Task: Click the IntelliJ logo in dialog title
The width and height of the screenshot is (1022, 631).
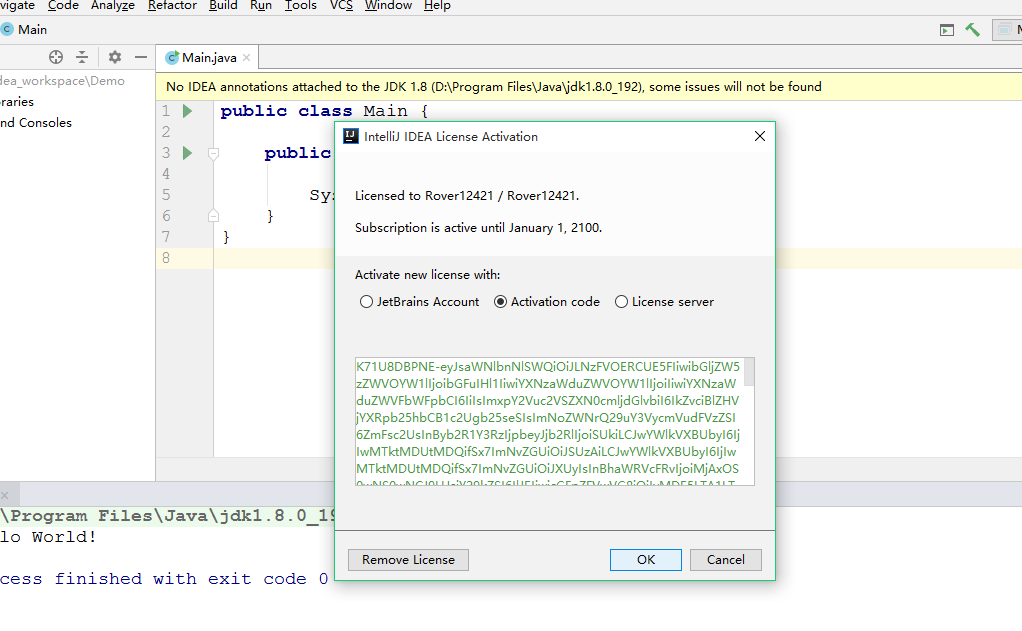Action: (x=351, y=136)
